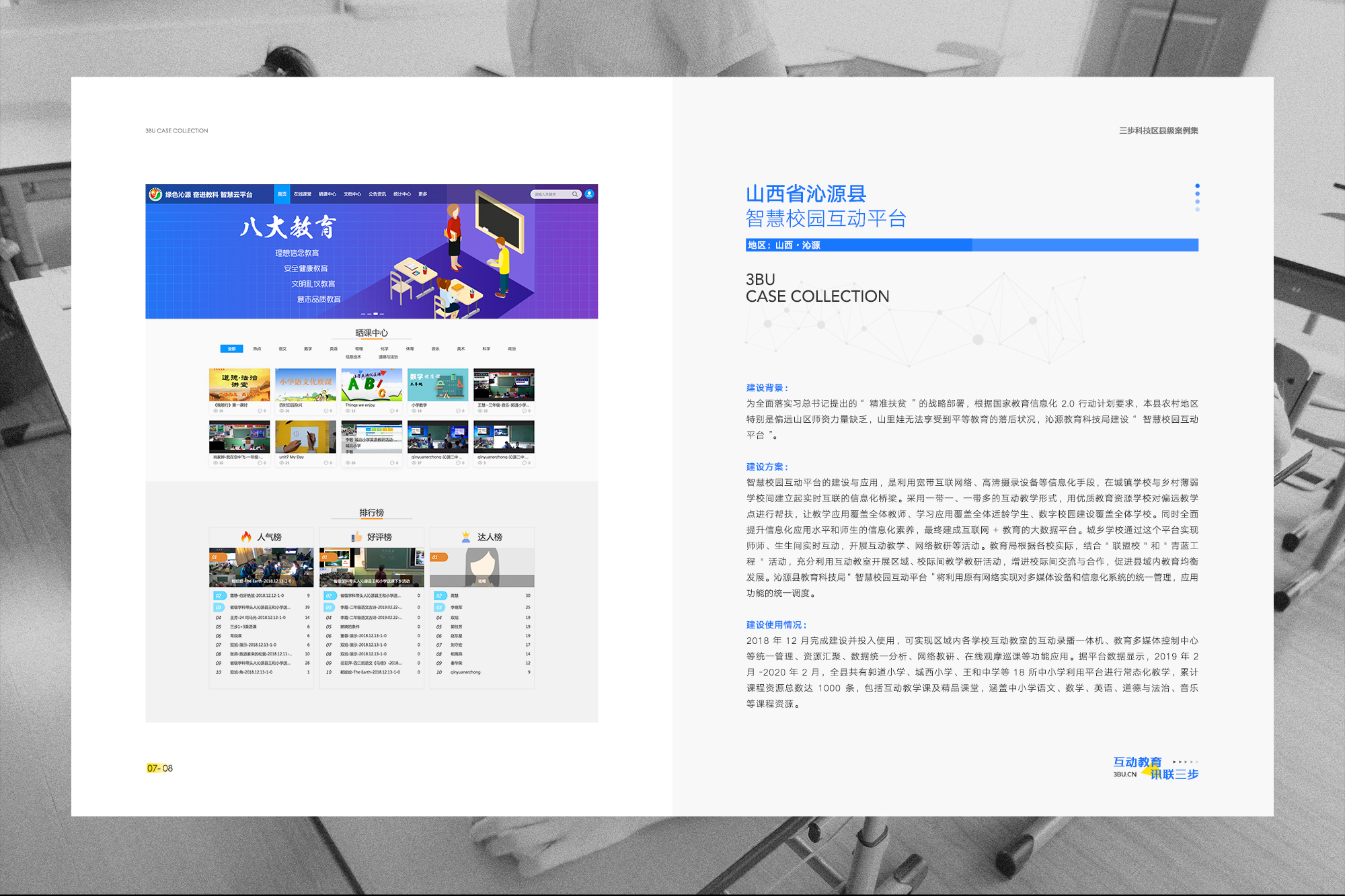
Task: Click the search magnifier icon
Action: pos(575,194)
